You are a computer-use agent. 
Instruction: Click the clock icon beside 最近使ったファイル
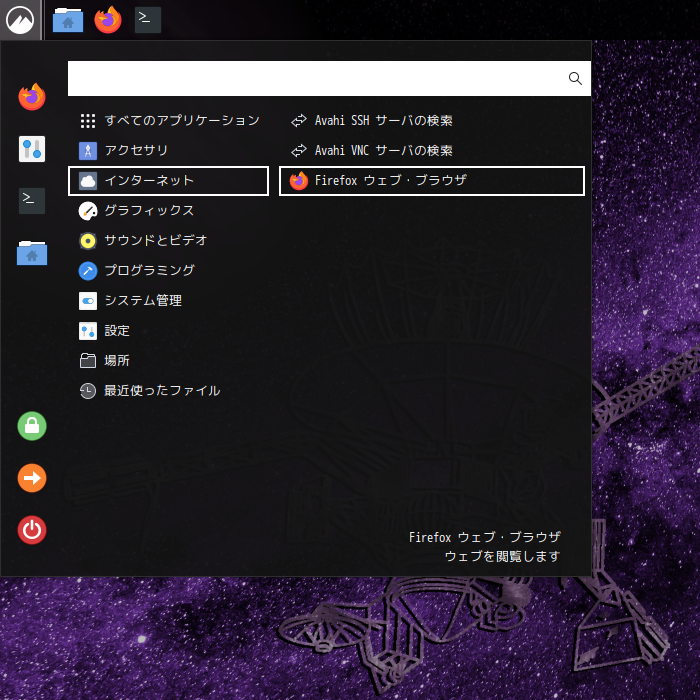pos(88,391)
